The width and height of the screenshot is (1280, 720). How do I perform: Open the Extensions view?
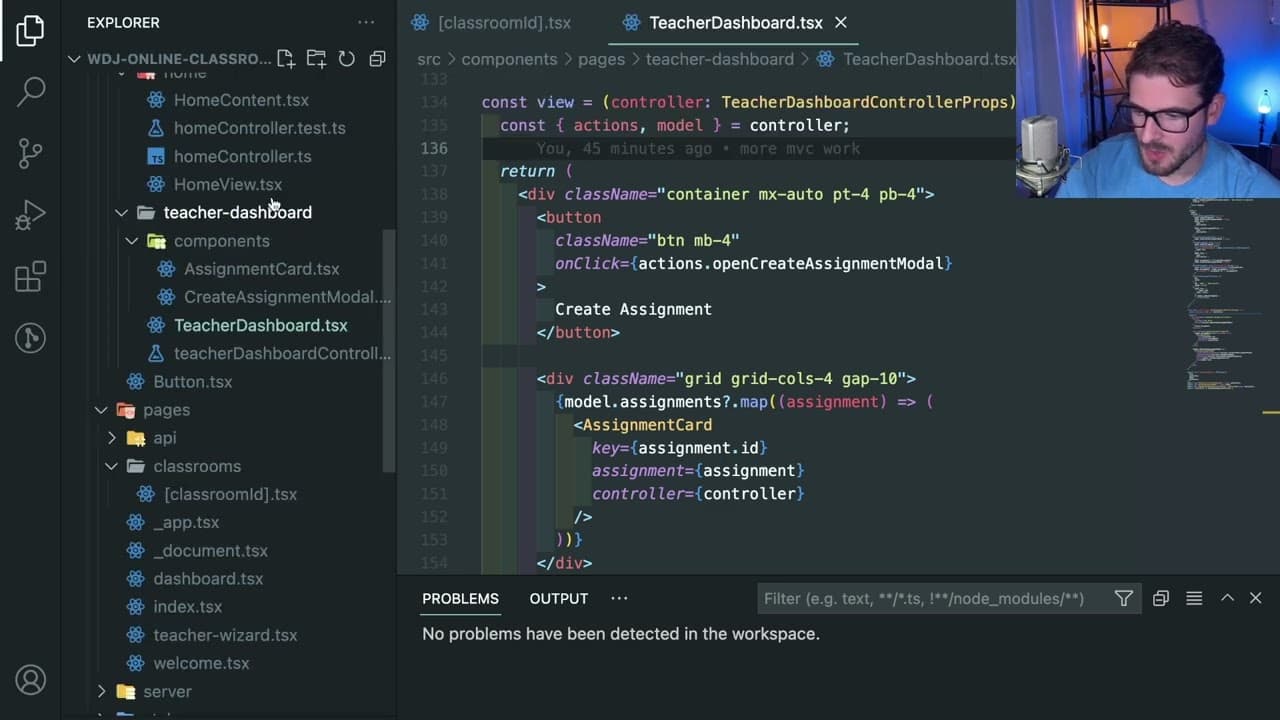30,276
